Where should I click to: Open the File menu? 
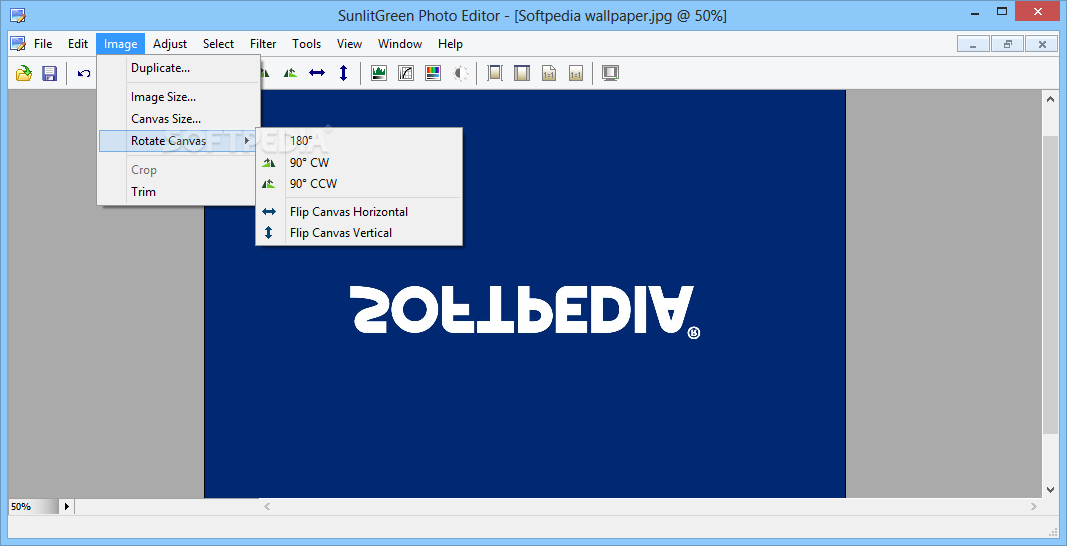43,44
